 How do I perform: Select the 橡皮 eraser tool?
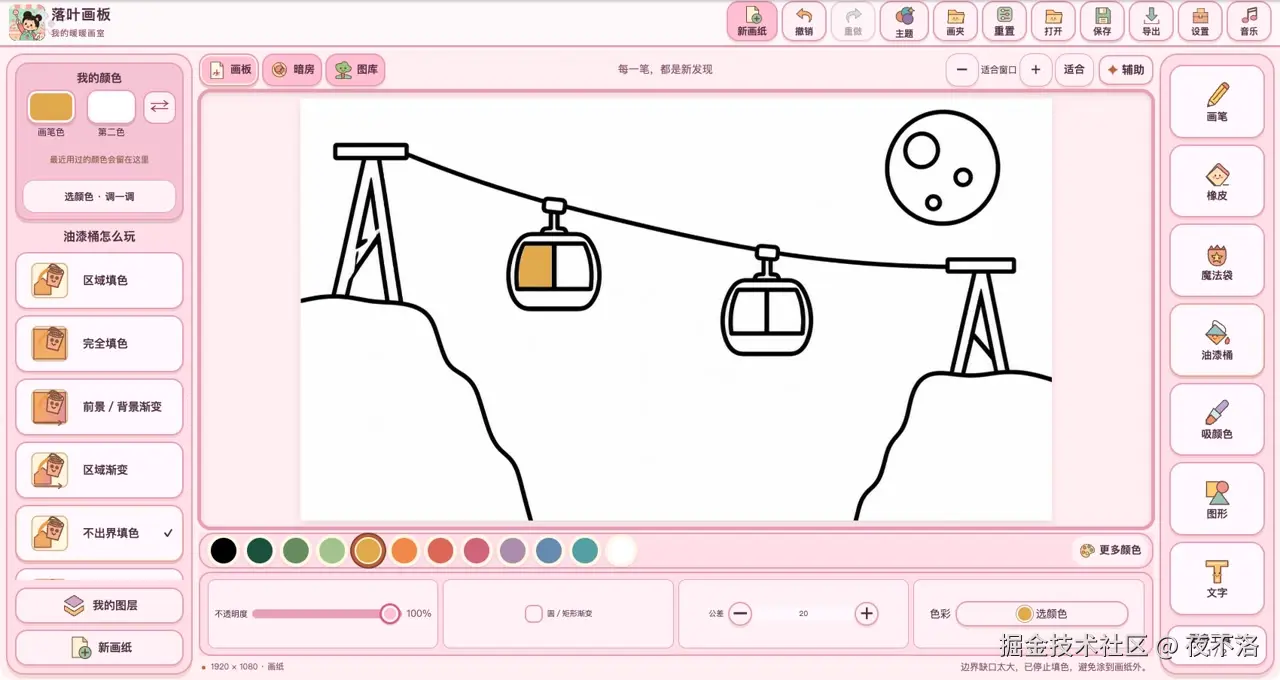click(x=1216, y=181)
